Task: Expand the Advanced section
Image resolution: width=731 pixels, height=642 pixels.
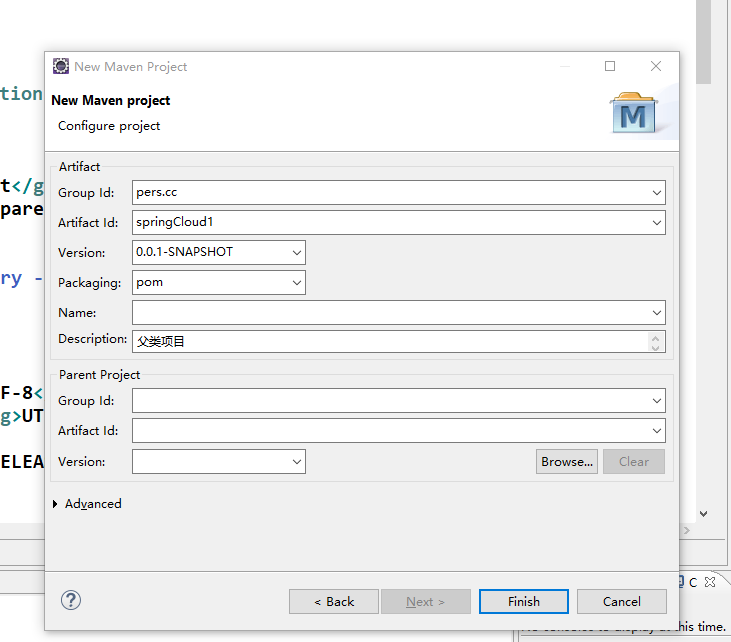Action: [55, 504]
